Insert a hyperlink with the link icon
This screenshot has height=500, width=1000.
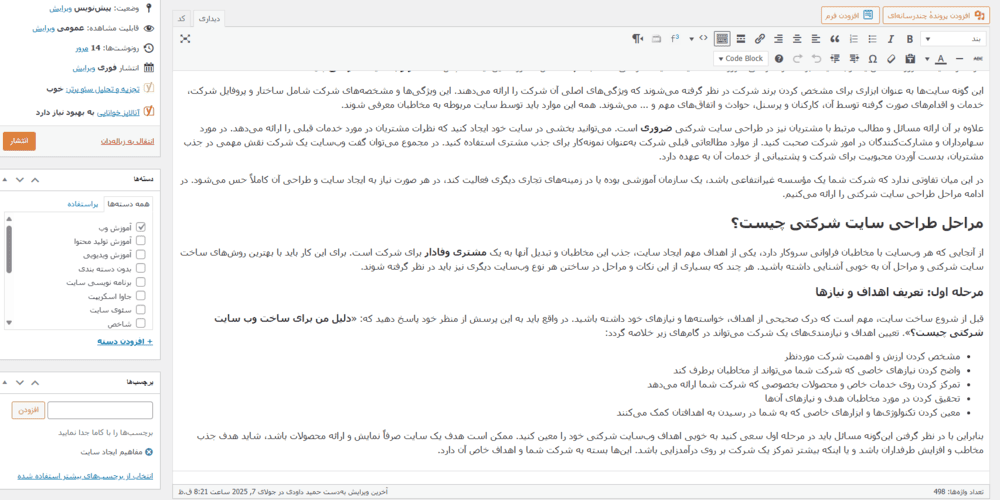click(x=760, y=39)
